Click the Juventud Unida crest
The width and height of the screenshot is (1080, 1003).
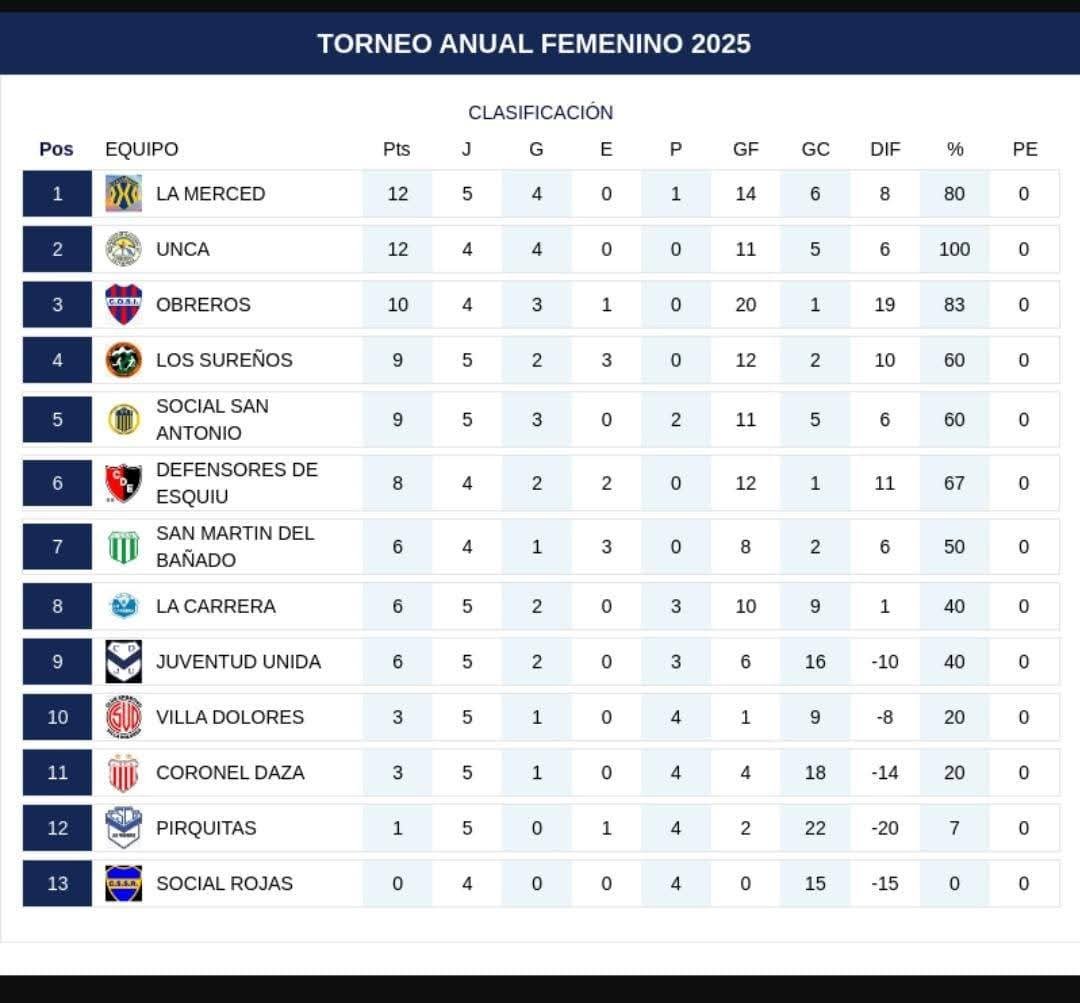click(x=123, y=661)
